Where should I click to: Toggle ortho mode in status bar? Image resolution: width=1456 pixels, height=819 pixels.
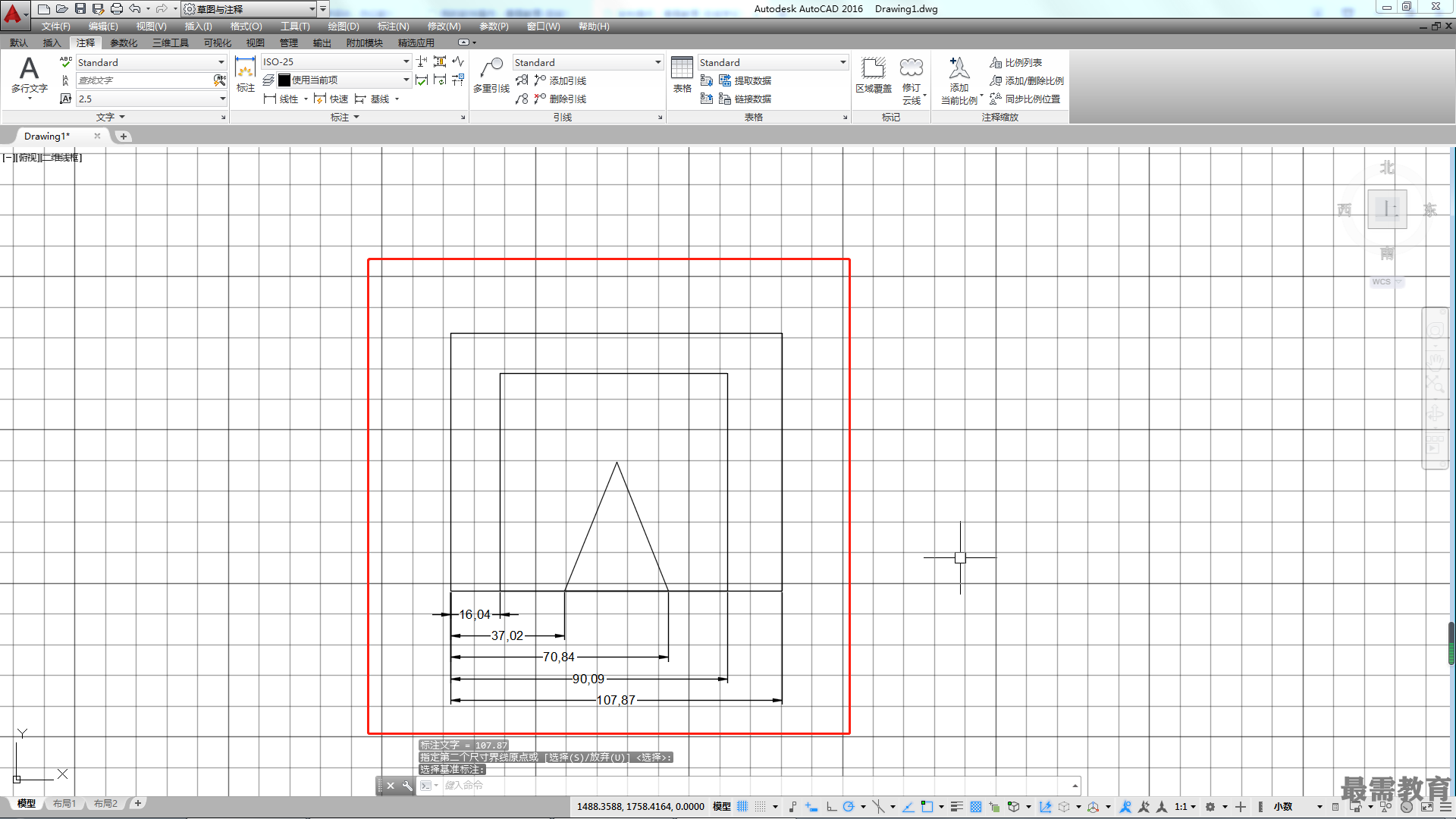[x=831, y=807]
